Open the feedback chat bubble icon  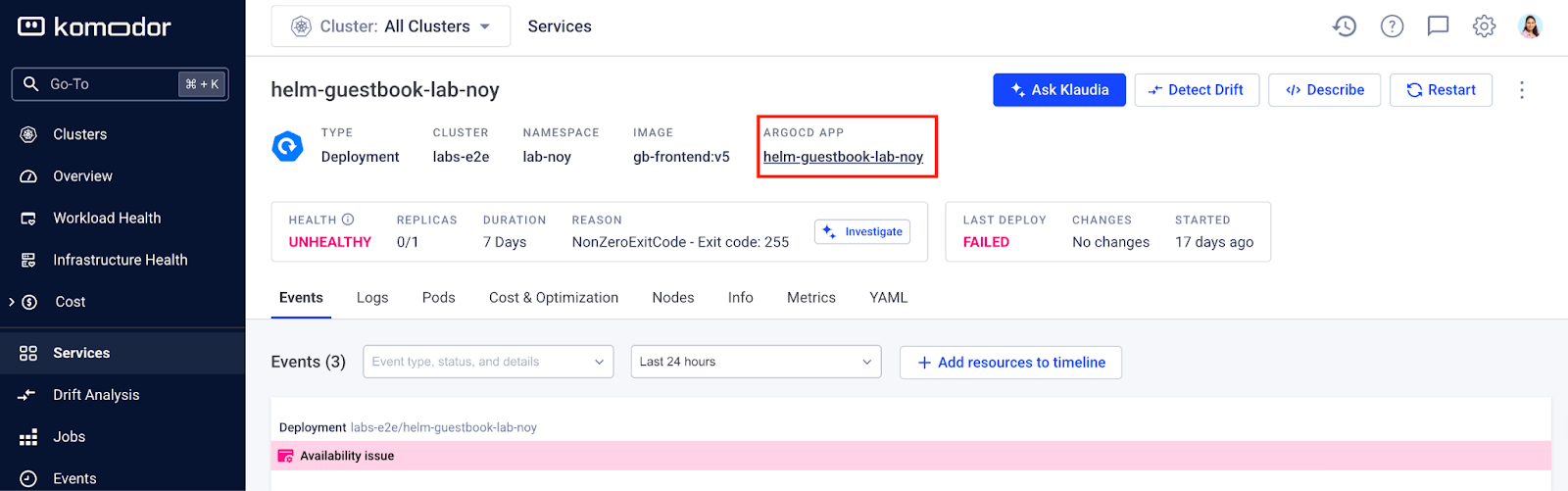(x=1438, y=26)
